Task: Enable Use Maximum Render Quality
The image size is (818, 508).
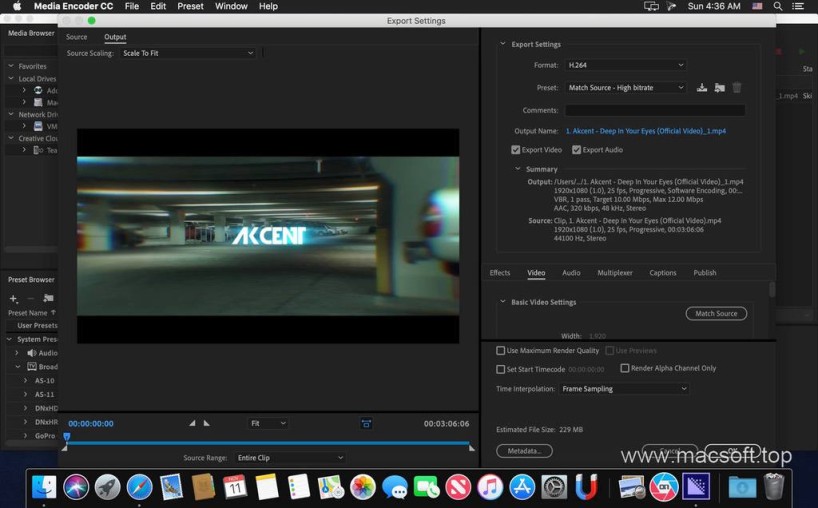Action: [x=501, y=351]
